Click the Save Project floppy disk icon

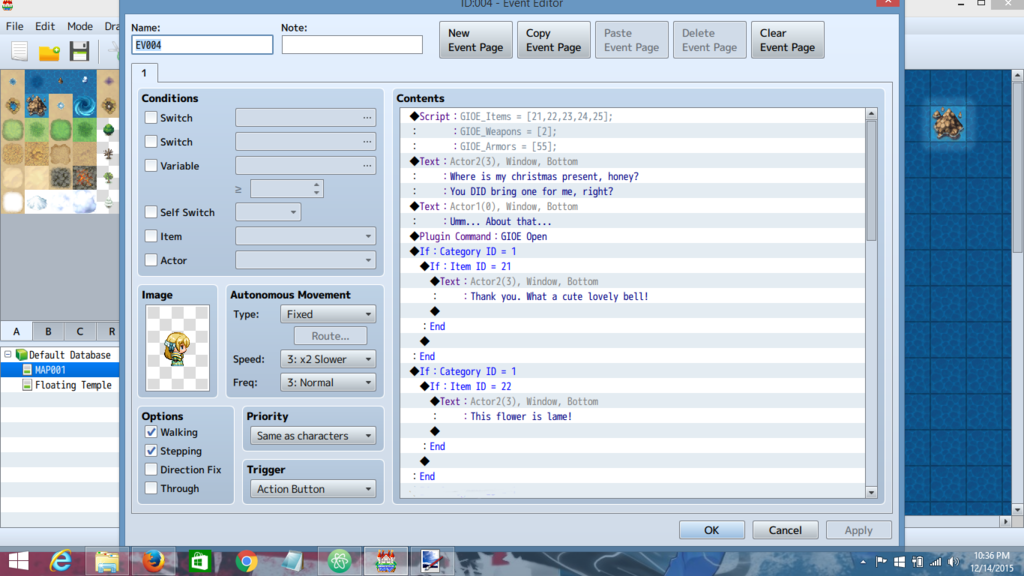(x=80, y=52)
